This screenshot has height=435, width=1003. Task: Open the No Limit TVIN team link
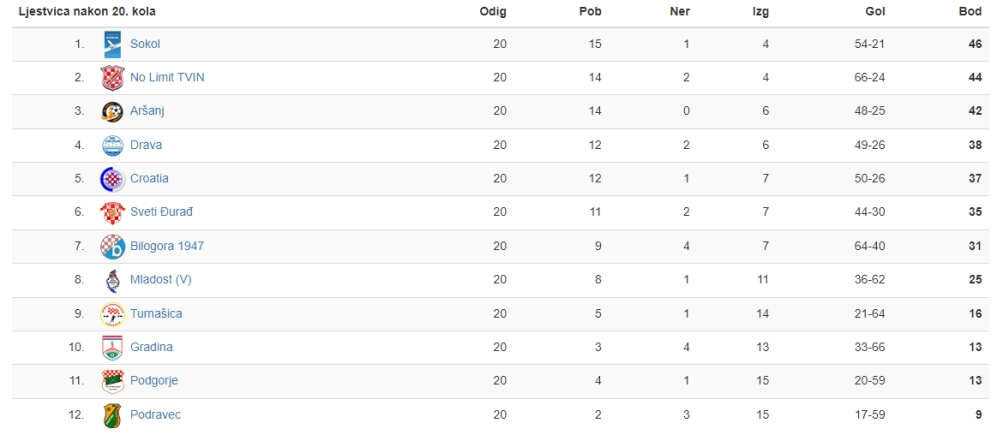(168, 78)
